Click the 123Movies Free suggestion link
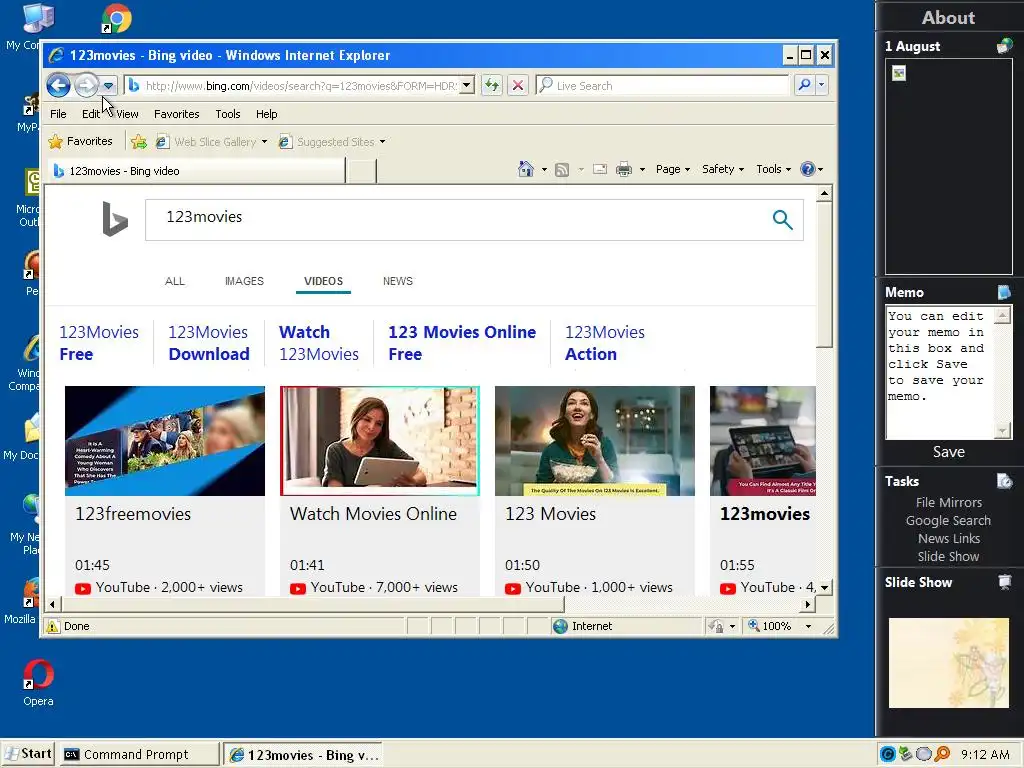1024x768 pixels. pyautogui.click(x=99, y=344)
